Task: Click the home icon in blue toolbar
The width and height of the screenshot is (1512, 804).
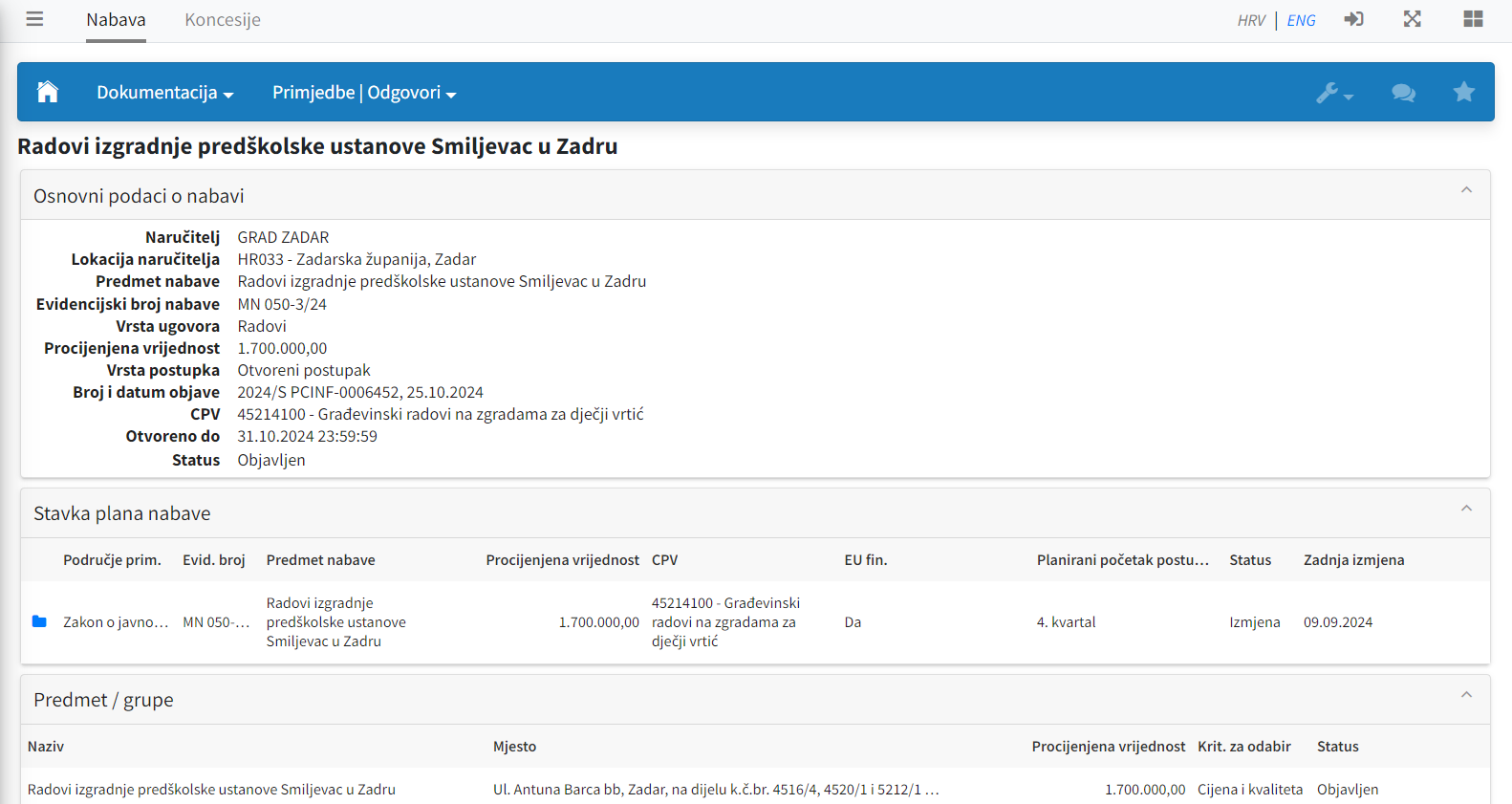Action: tap(48, 92)
